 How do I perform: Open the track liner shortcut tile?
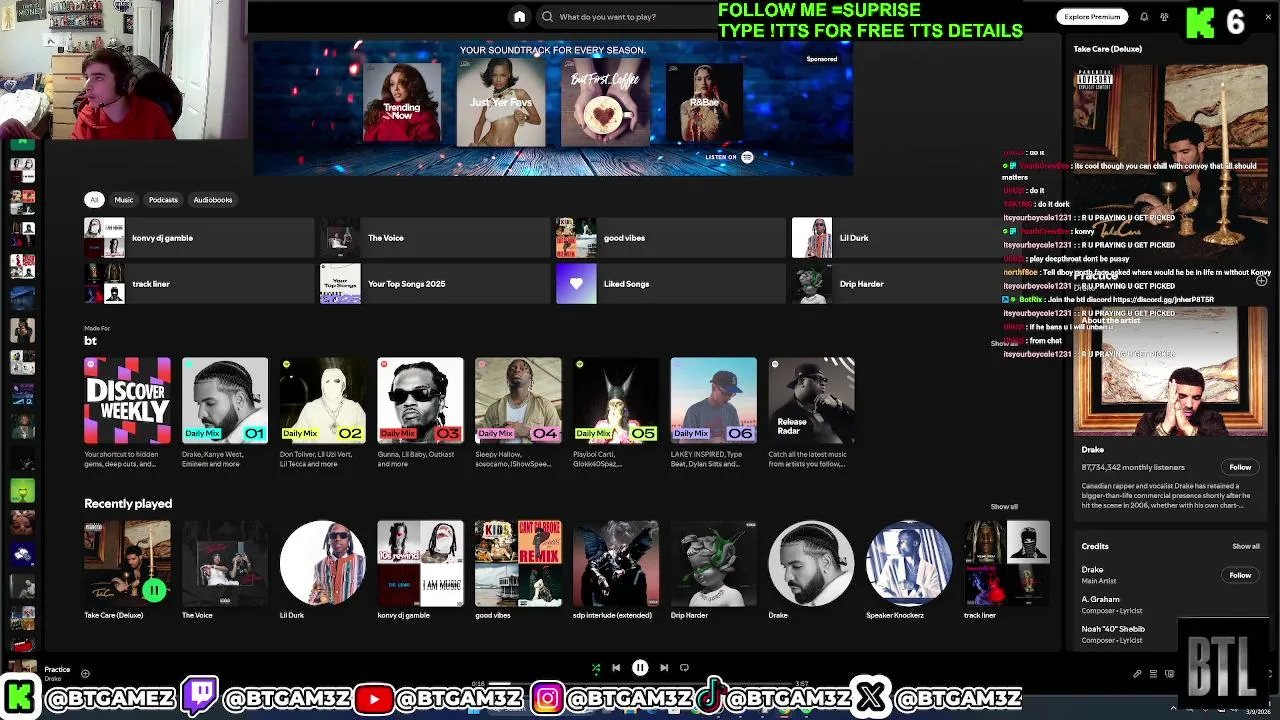[199, 284]
